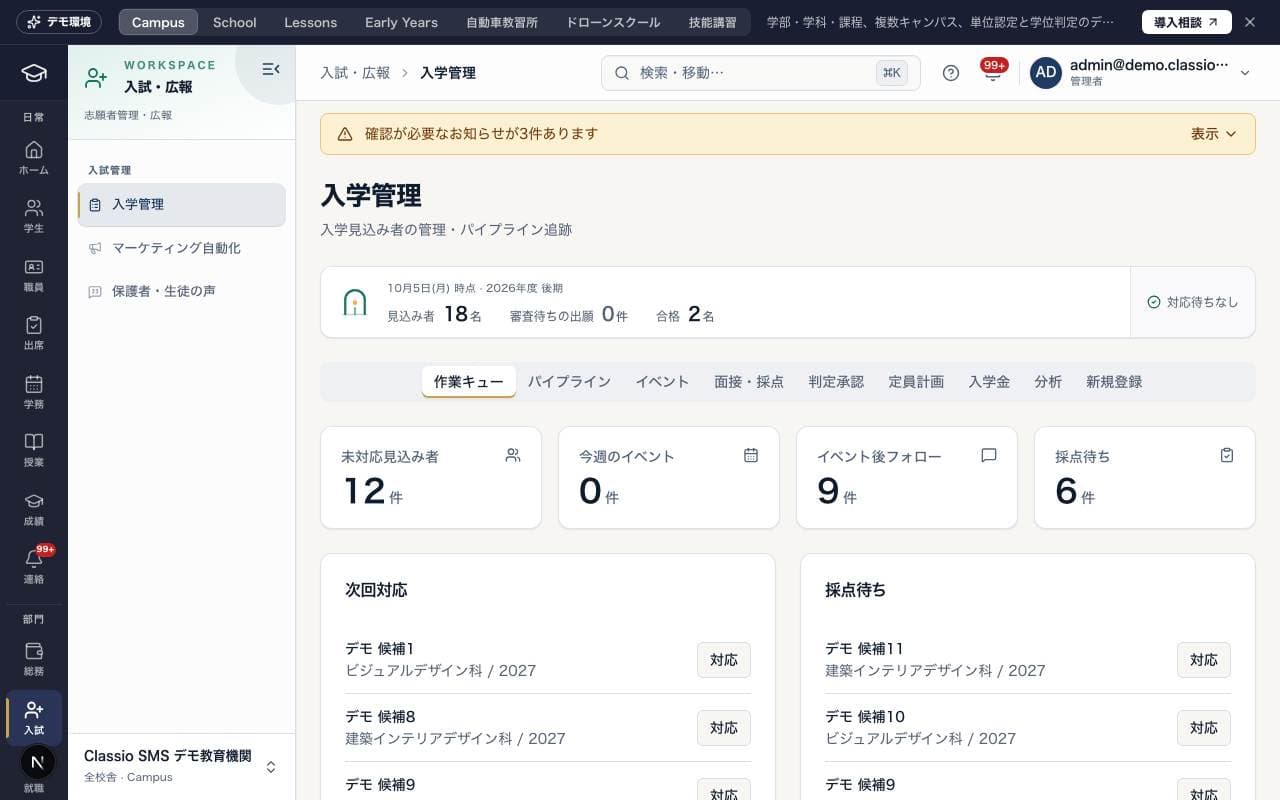Select 入試 icon in left rail
Viewport: 1280px width, 800px height.
click(x=34, y=717)
